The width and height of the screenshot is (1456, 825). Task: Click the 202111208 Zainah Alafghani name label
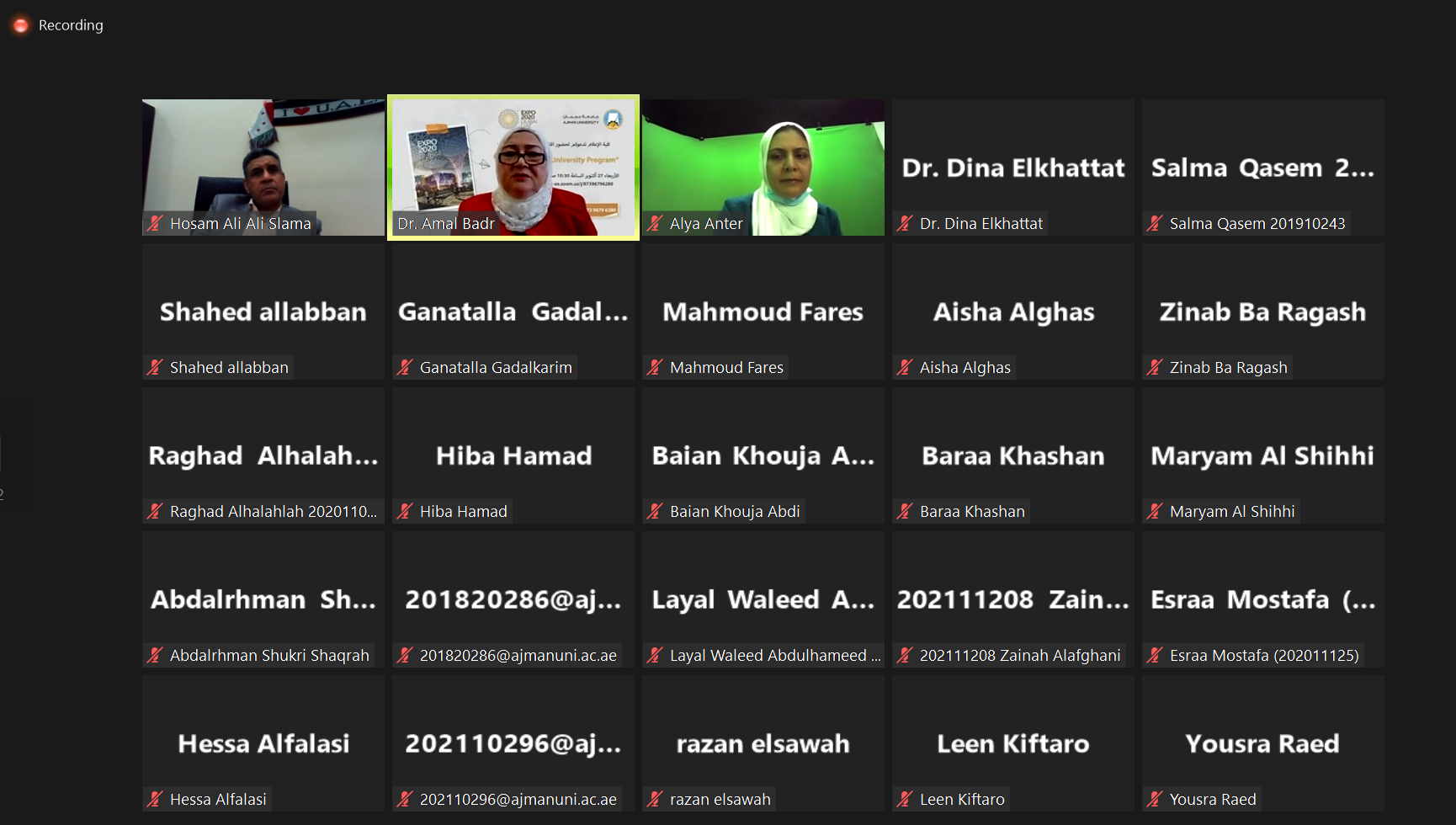(1019, 655)
